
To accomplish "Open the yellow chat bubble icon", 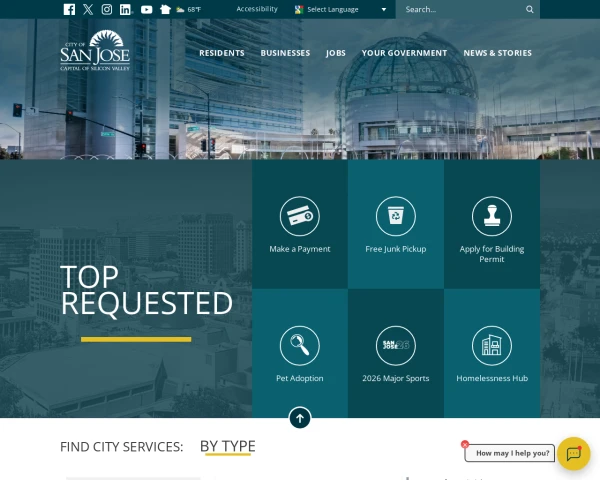I will click(x=574, y=454).
